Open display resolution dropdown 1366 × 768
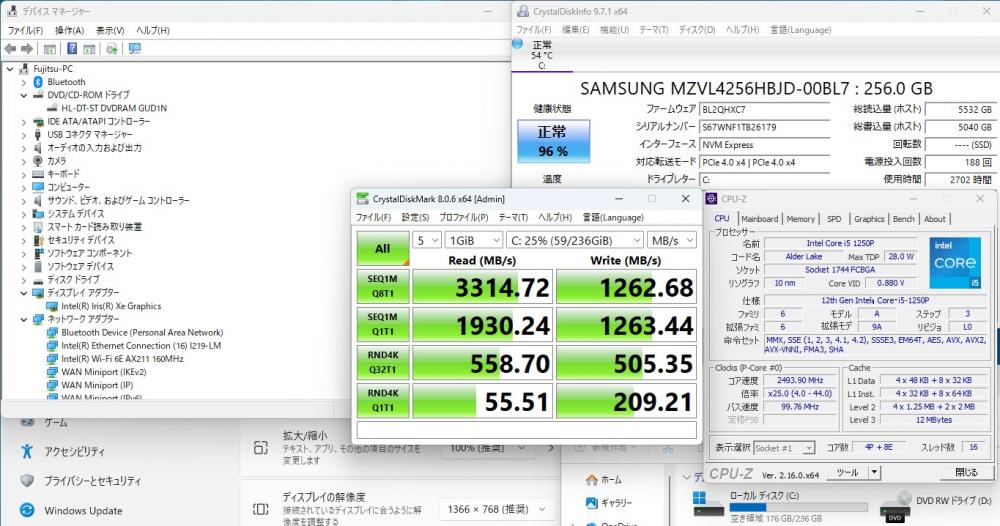The height and width of the screenshot is (526, 1000). (x=496, y=509)
